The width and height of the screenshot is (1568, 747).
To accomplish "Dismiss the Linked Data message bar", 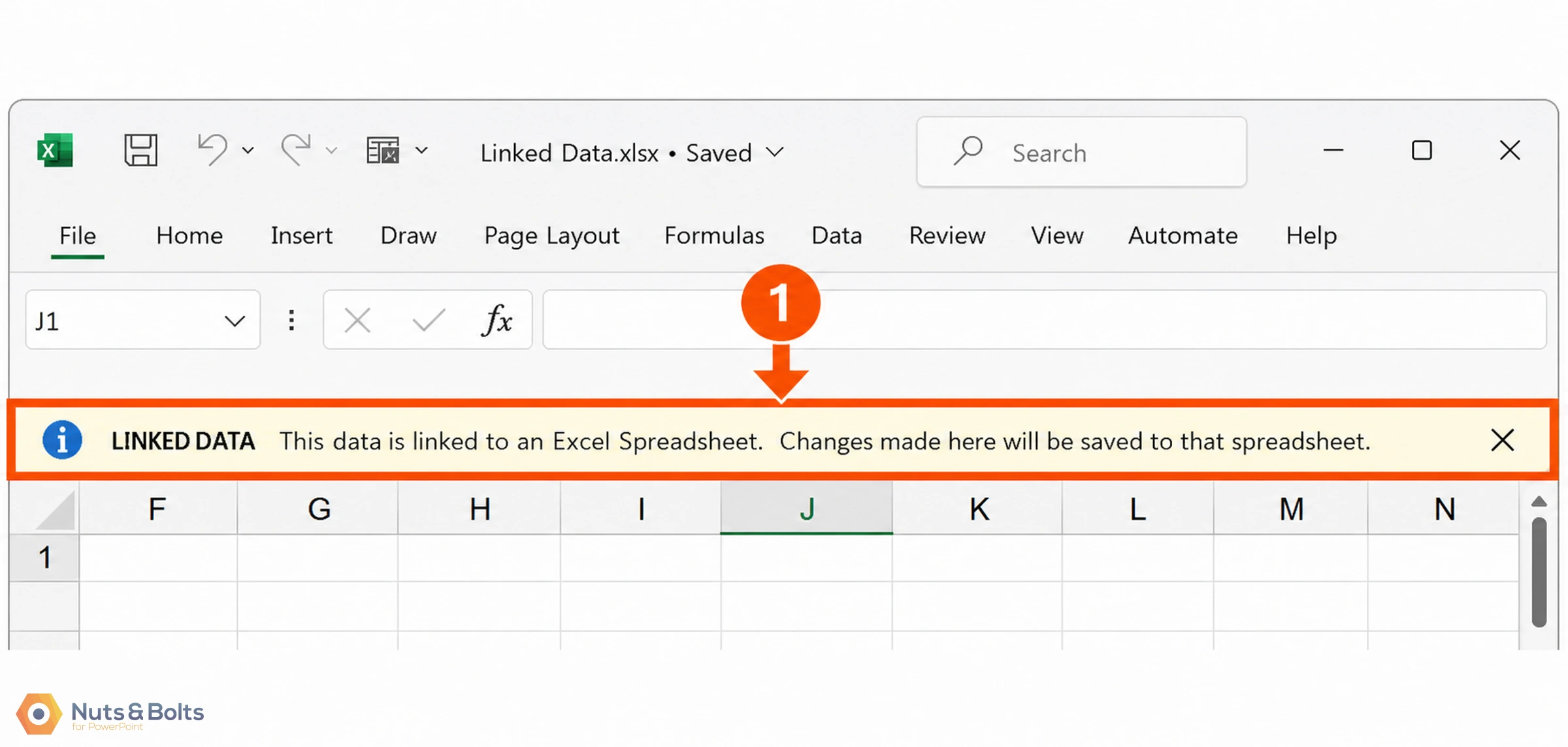I will [1503, 440].
